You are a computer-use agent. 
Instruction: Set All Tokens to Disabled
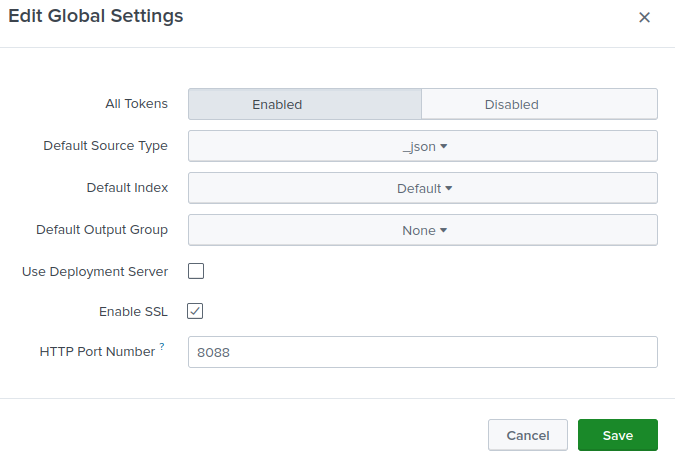point(539,104)
